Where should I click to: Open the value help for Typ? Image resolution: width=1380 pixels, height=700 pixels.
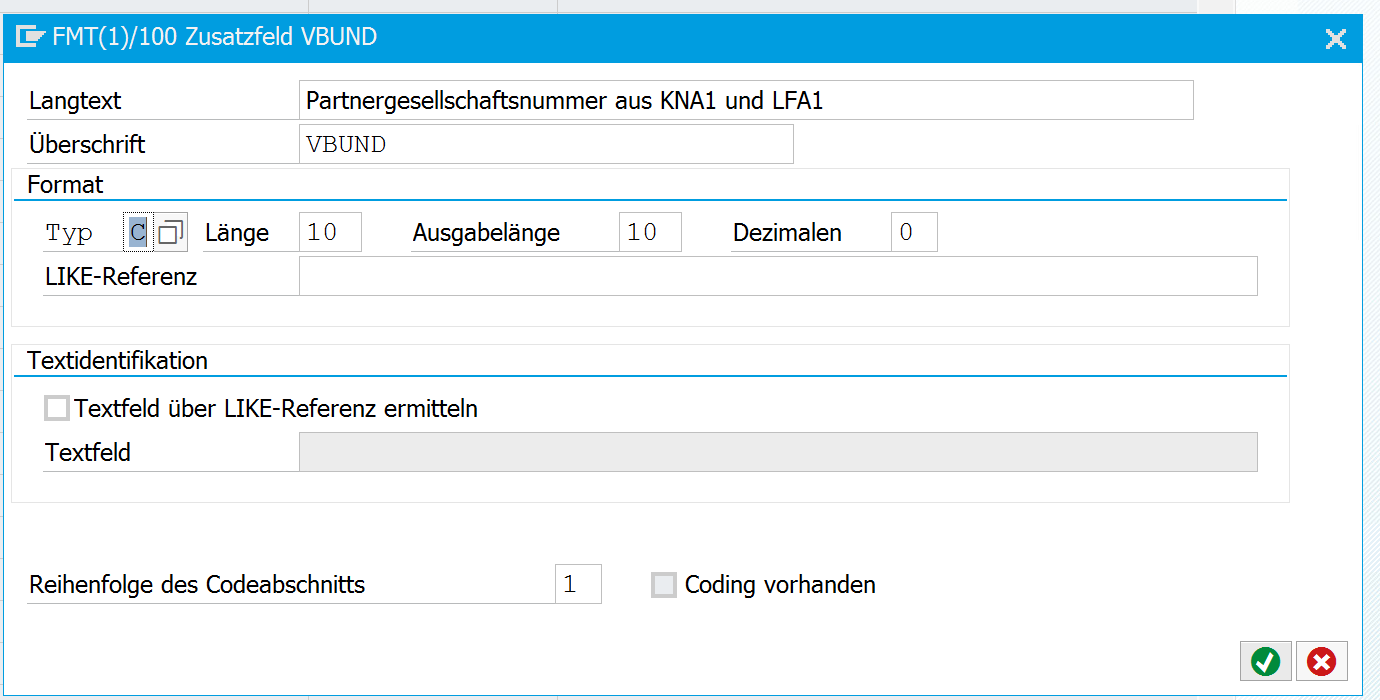coord(170,233)
